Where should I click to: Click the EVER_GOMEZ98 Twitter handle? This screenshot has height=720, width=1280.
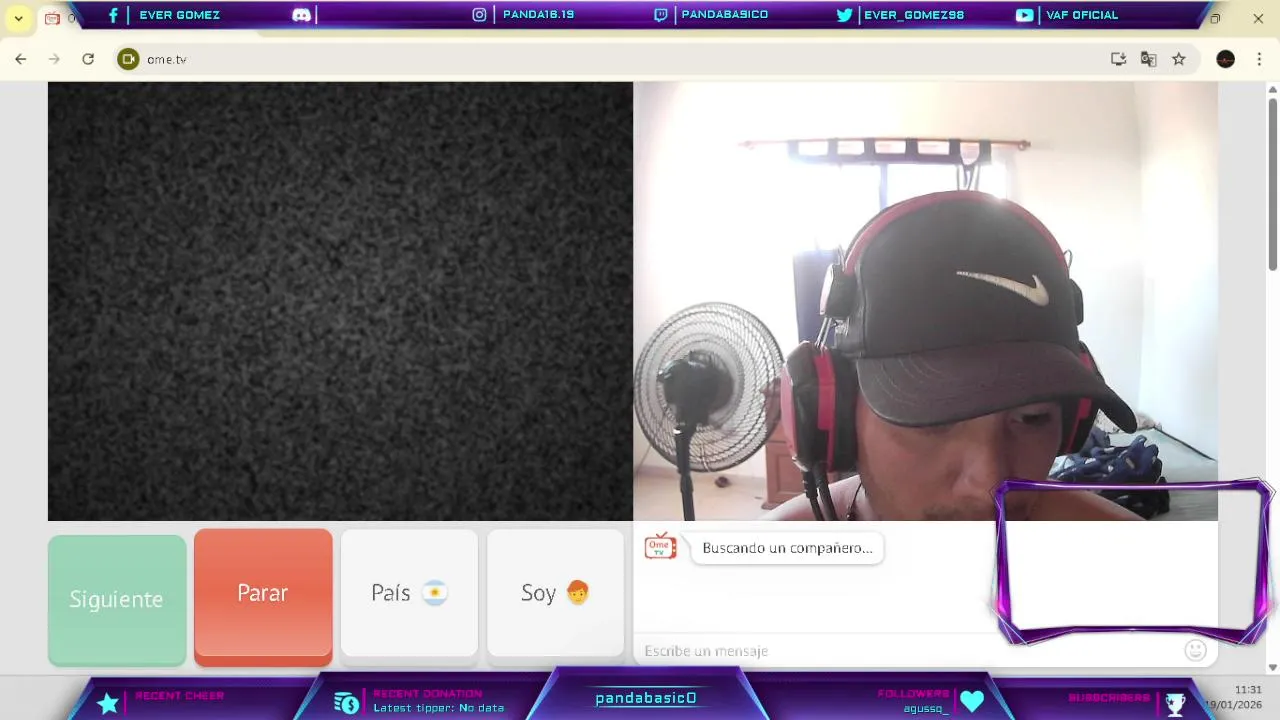[914, 15]
